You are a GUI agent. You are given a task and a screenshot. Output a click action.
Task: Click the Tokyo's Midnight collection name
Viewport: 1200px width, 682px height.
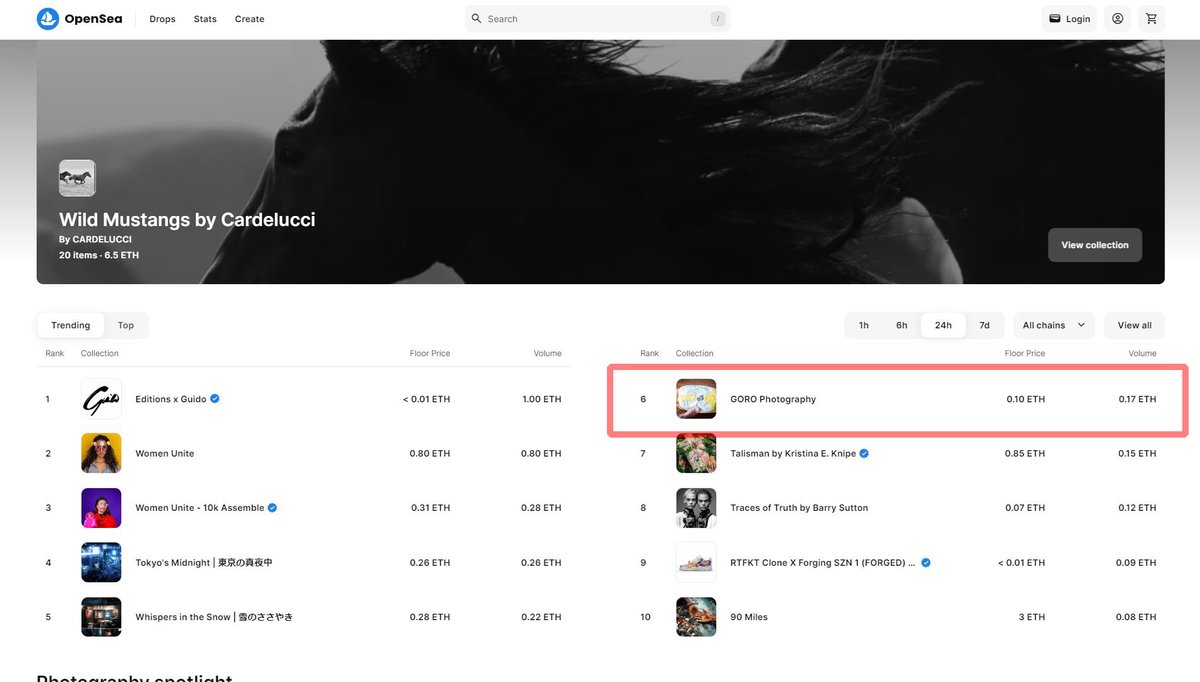click(204, 562)
